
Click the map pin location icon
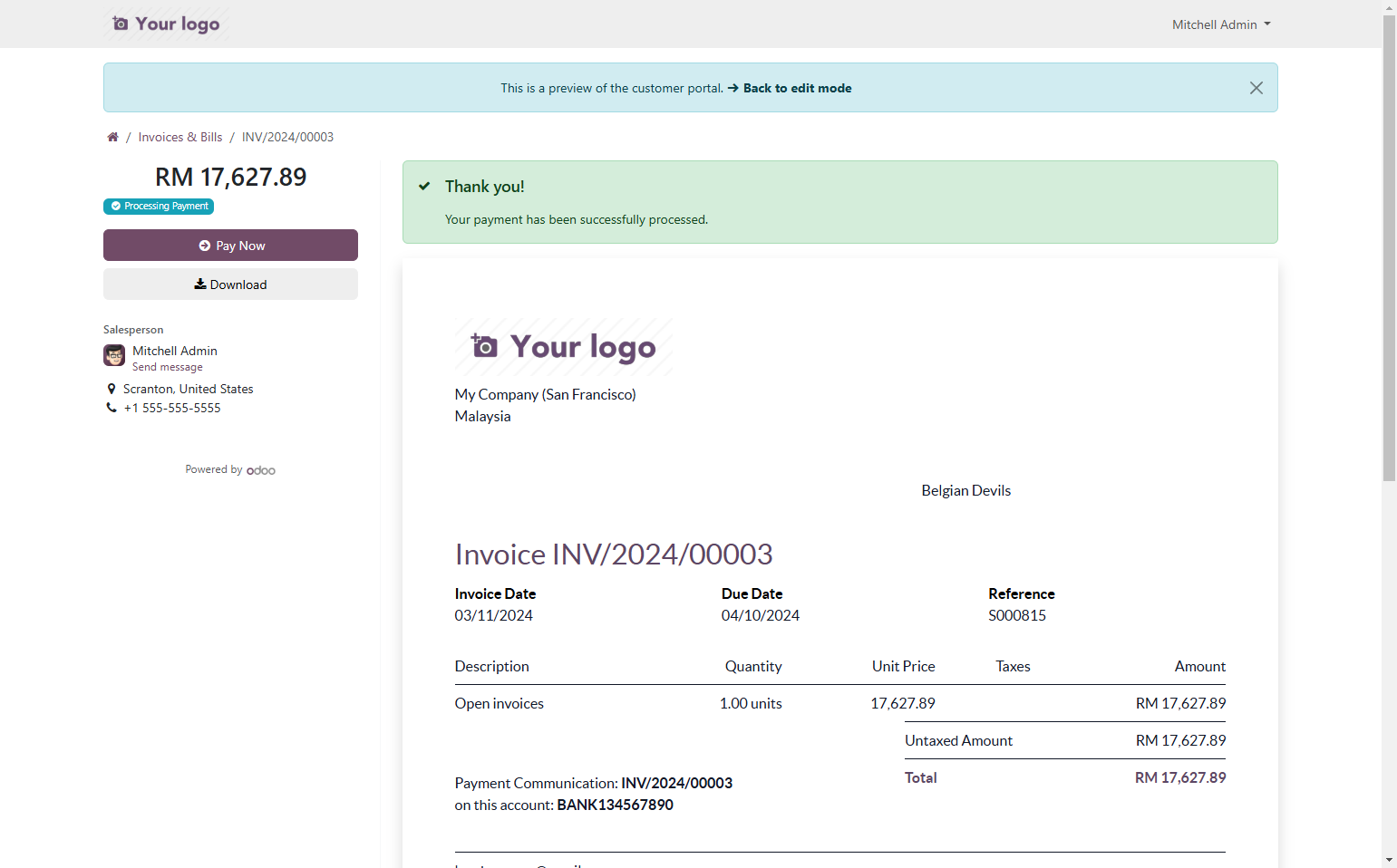pyautogui.click(x=112, y=389)
